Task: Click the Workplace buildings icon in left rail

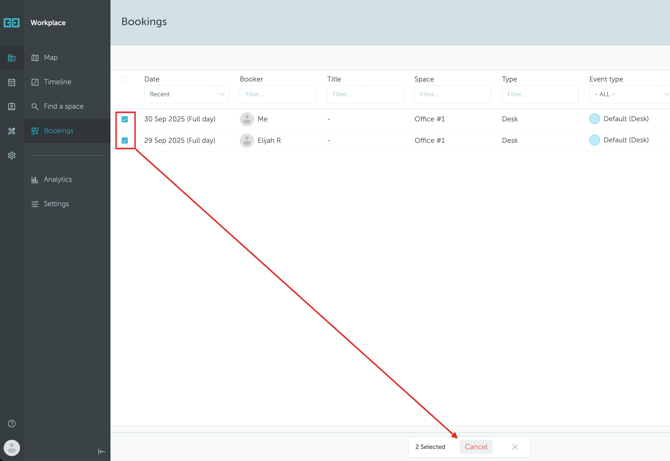Action: 12,58
